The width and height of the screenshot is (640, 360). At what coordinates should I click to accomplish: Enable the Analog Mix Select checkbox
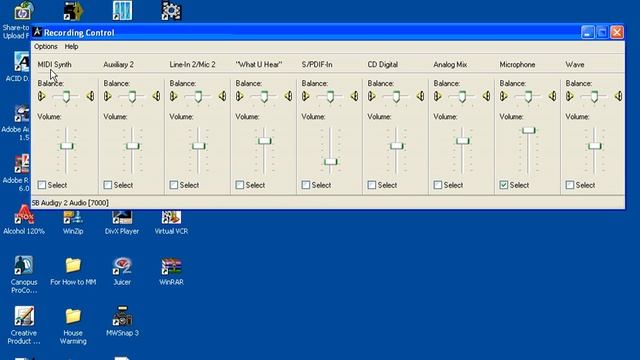tap(438, 185)
